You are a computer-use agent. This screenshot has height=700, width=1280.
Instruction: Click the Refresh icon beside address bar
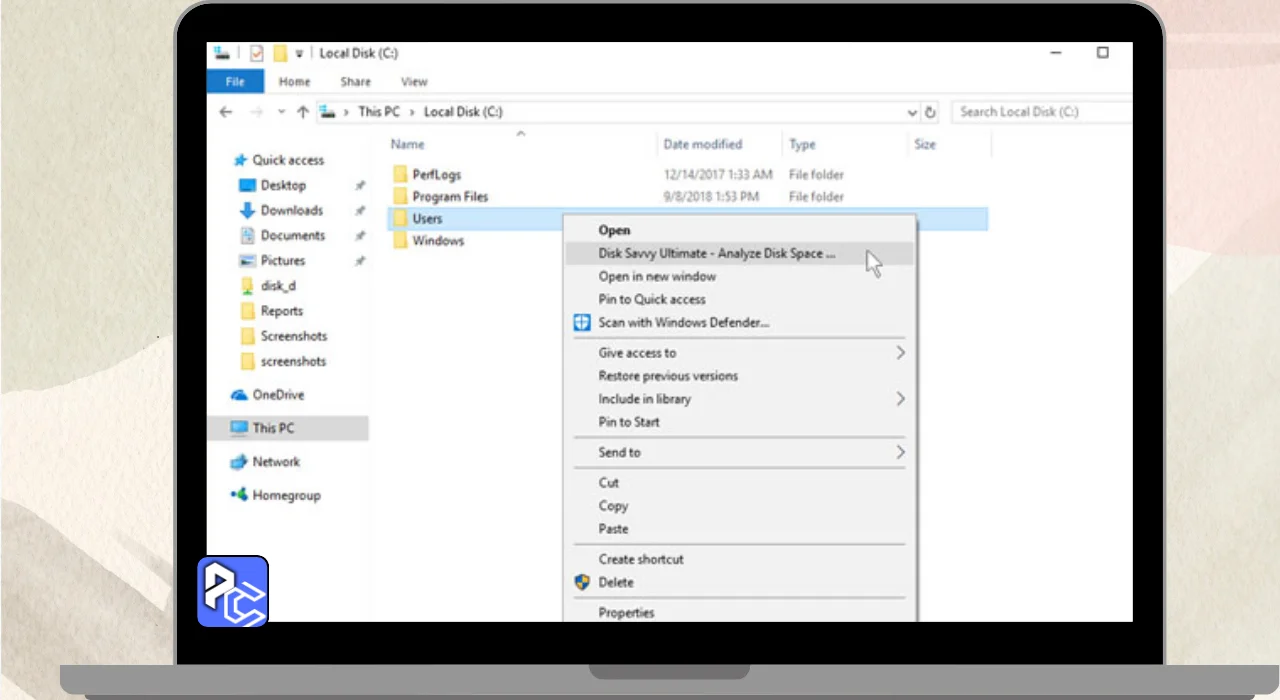pos(931,113)
